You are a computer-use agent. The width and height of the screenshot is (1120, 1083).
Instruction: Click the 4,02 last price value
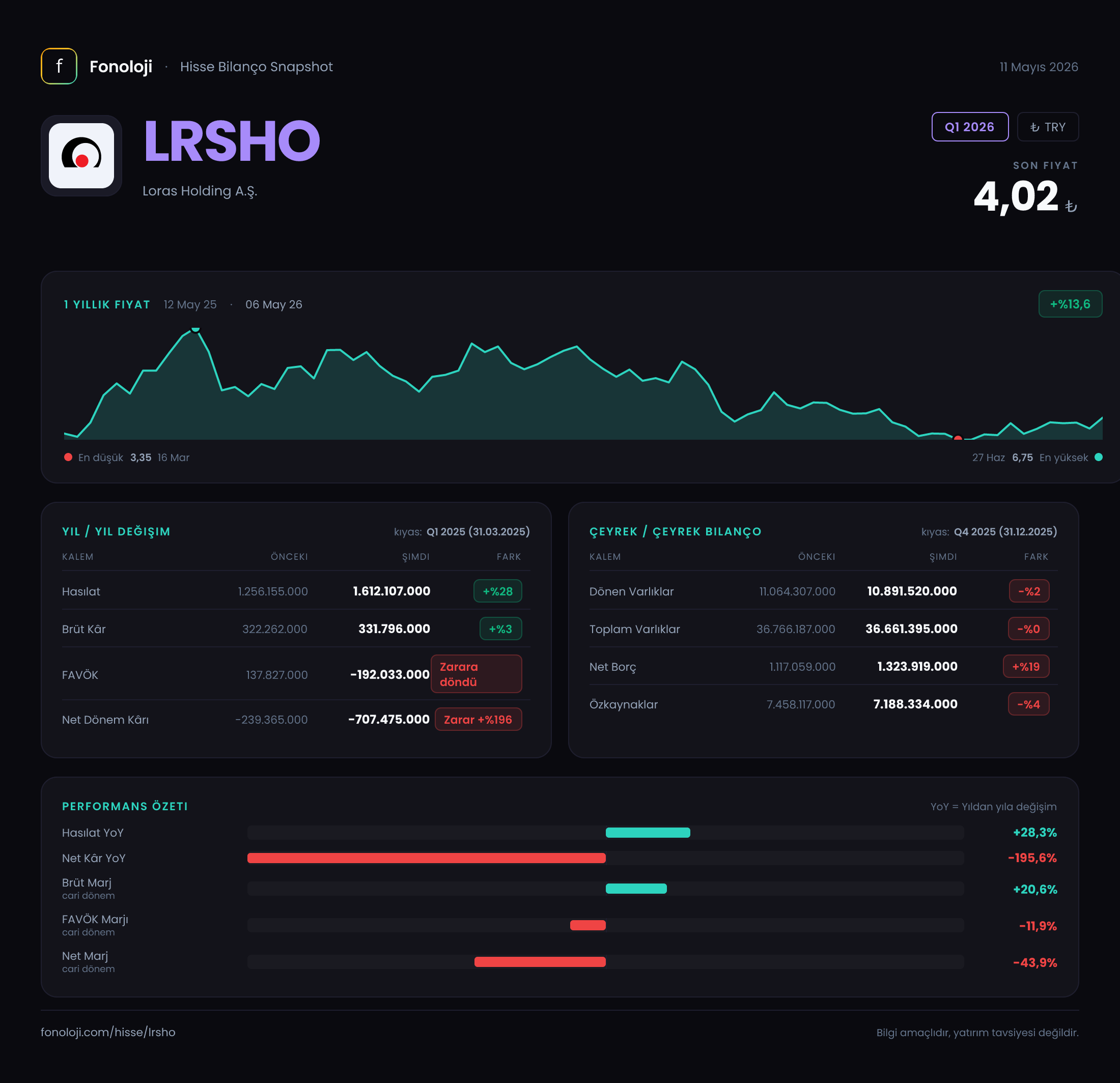point(1016,196)
